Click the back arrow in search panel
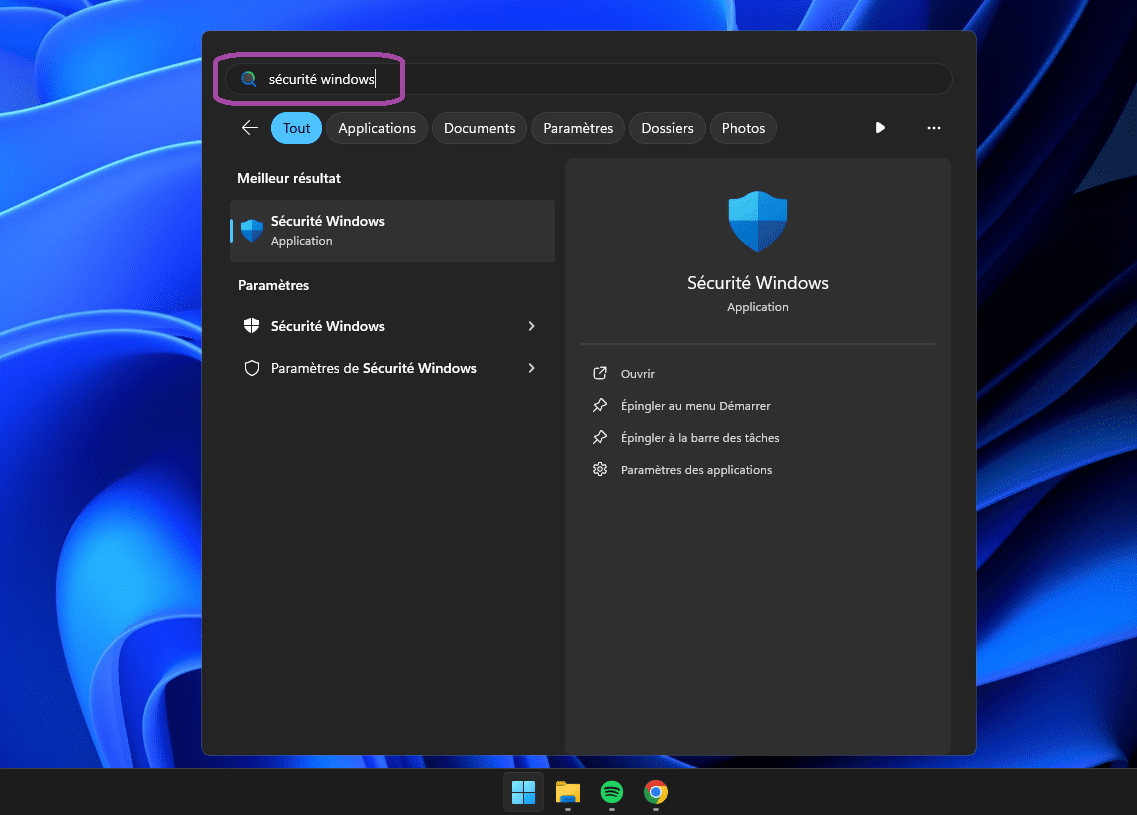This screenshot has width=1137, height=815. pos(250,128)
